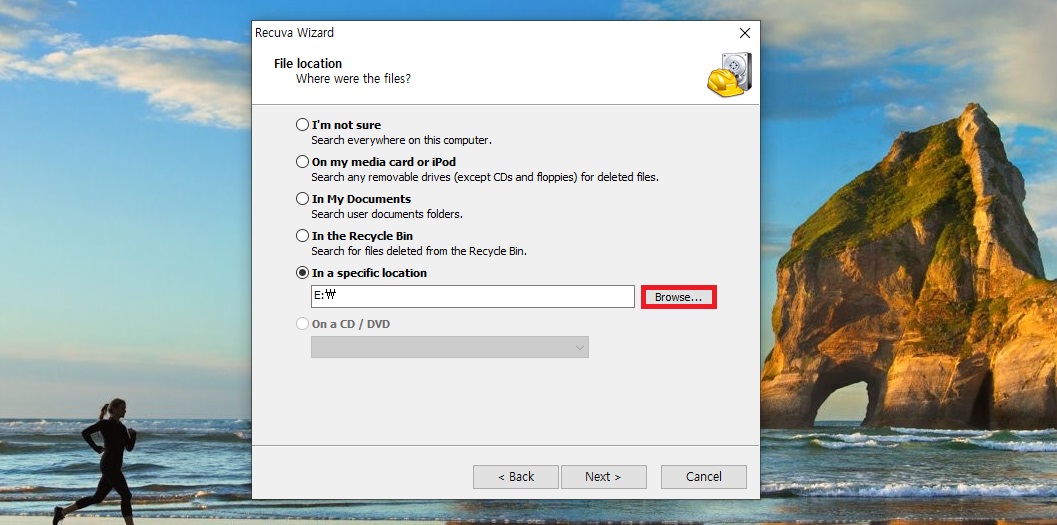Click the Recuva hard hat drive icon
The image size is (1057, 525).
729,74
